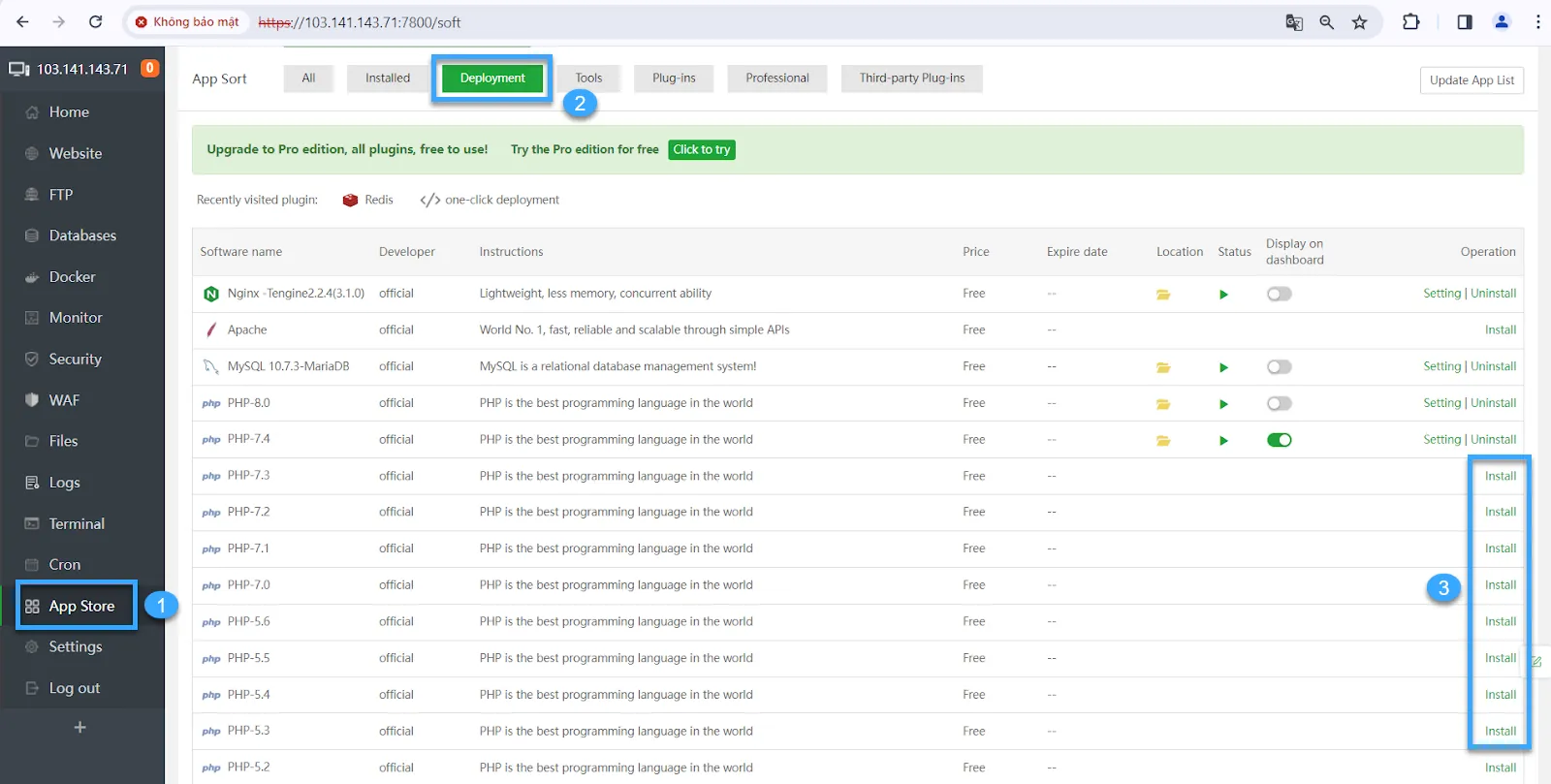Install PHP-5.2
The image size is (1551, 784).
1501,768
